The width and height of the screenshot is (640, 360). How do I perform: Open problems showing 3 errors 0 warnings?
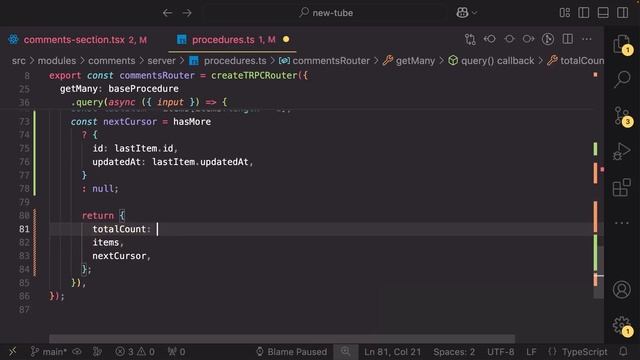click(x=135, y=351)
